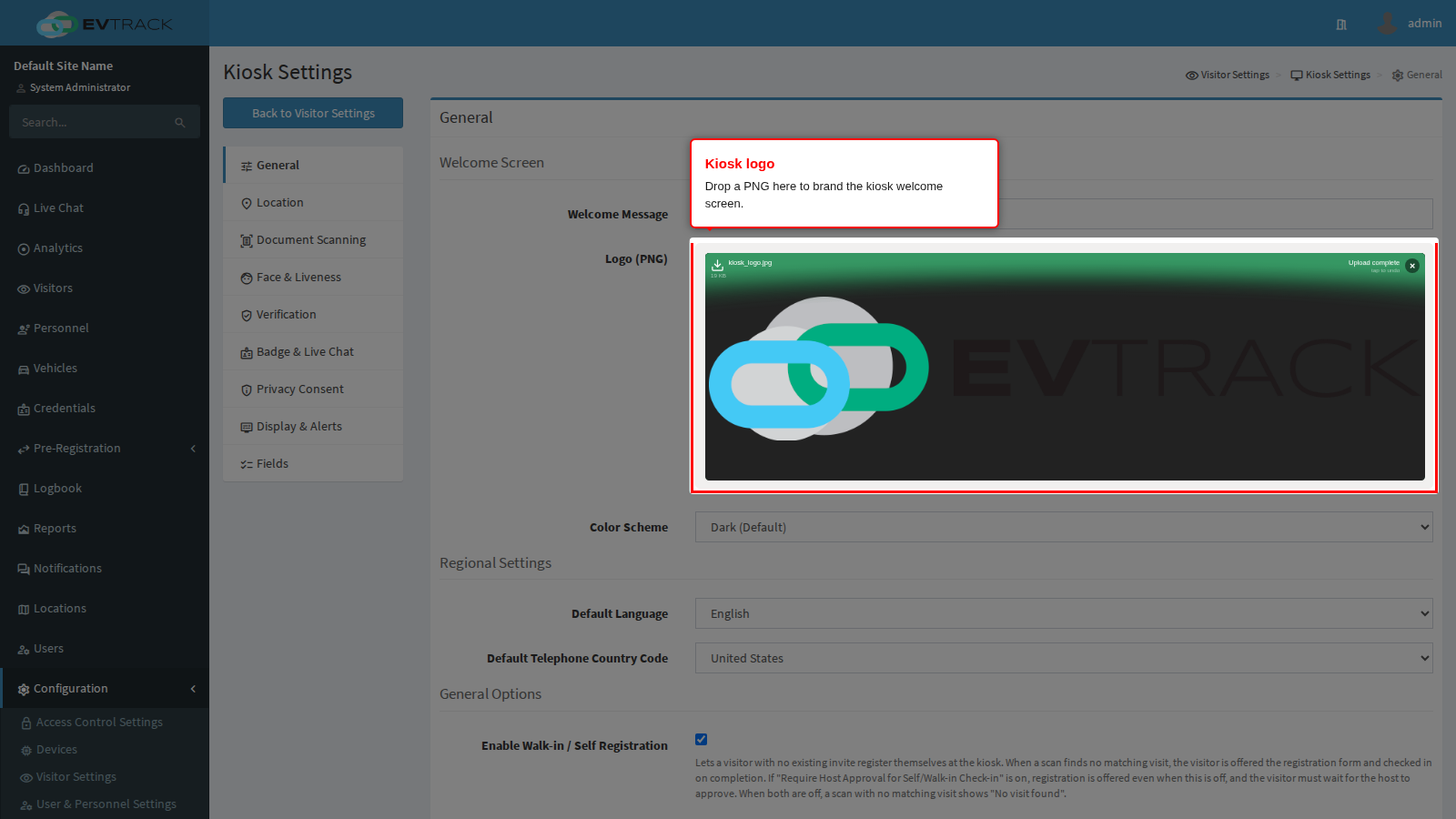The image size is (1456, 819).
Task: Click the 'Logo (PNG)' field label
Action: click(636, 259)
